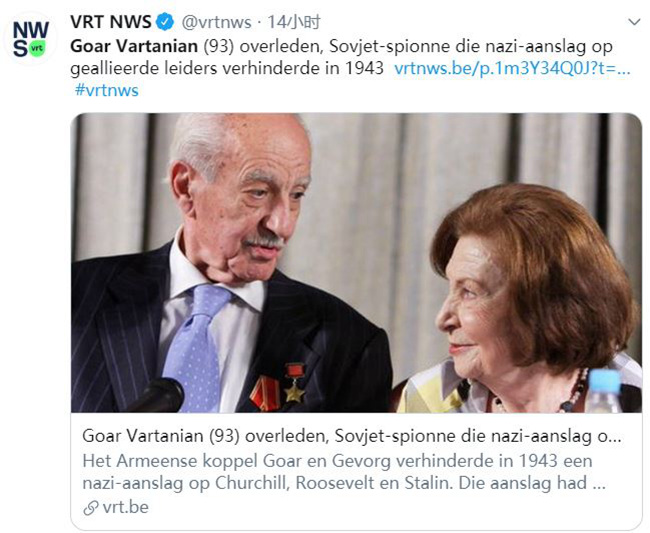Viewport: 650px width, 533px height.
Task: Open the VRT NWS profile avatar
Action: (x=31, y=39)
